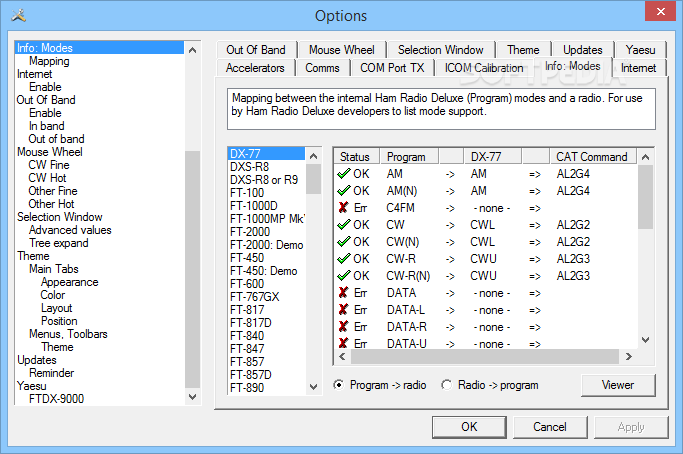Click red error icon in DATA row
This screenshot has width=683, height=454.
click(x=343, y=293)
